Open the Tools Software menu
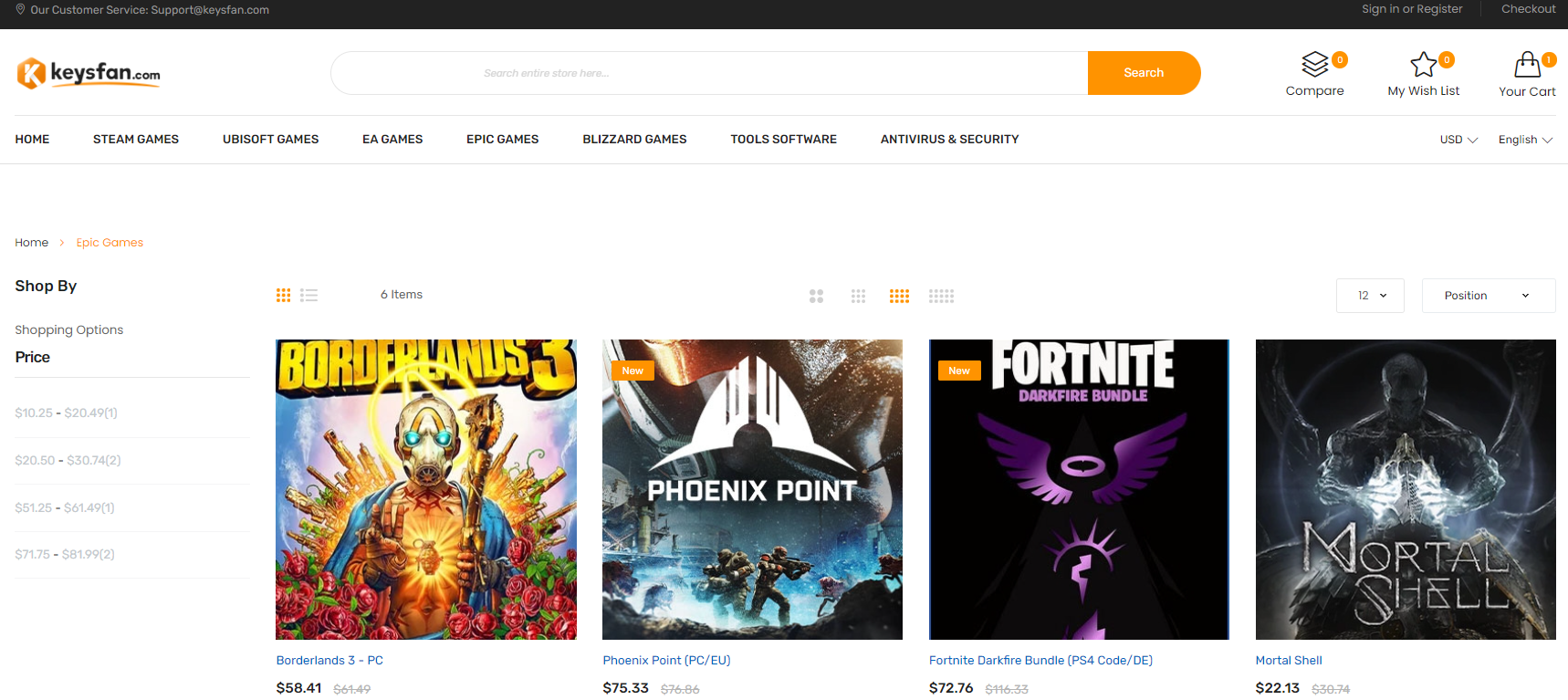This screenshot has height=700, width=1568. [x=783, y=140]
